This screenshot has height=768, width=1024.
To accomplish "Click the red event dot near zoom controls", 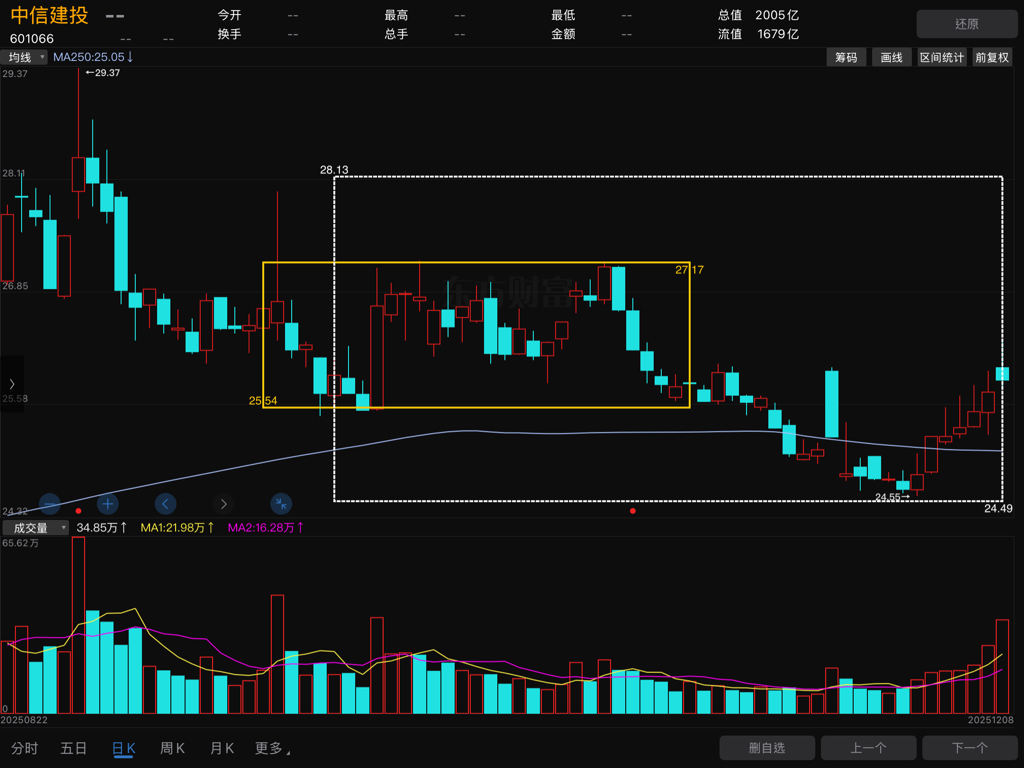I will (x=78, y=511).
